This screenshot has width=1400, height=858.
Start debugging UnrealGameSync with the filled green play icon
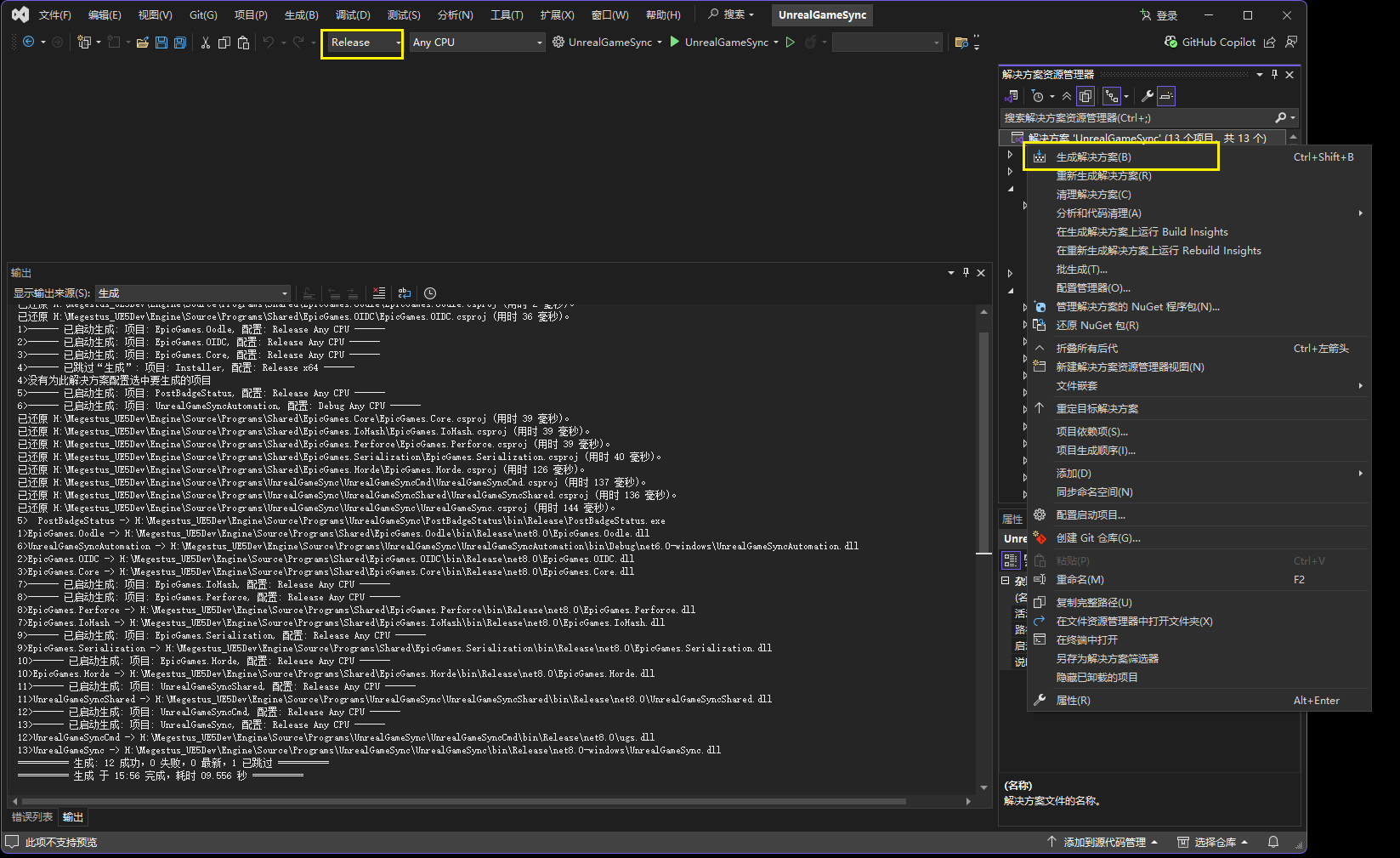(x=674, y=42)
